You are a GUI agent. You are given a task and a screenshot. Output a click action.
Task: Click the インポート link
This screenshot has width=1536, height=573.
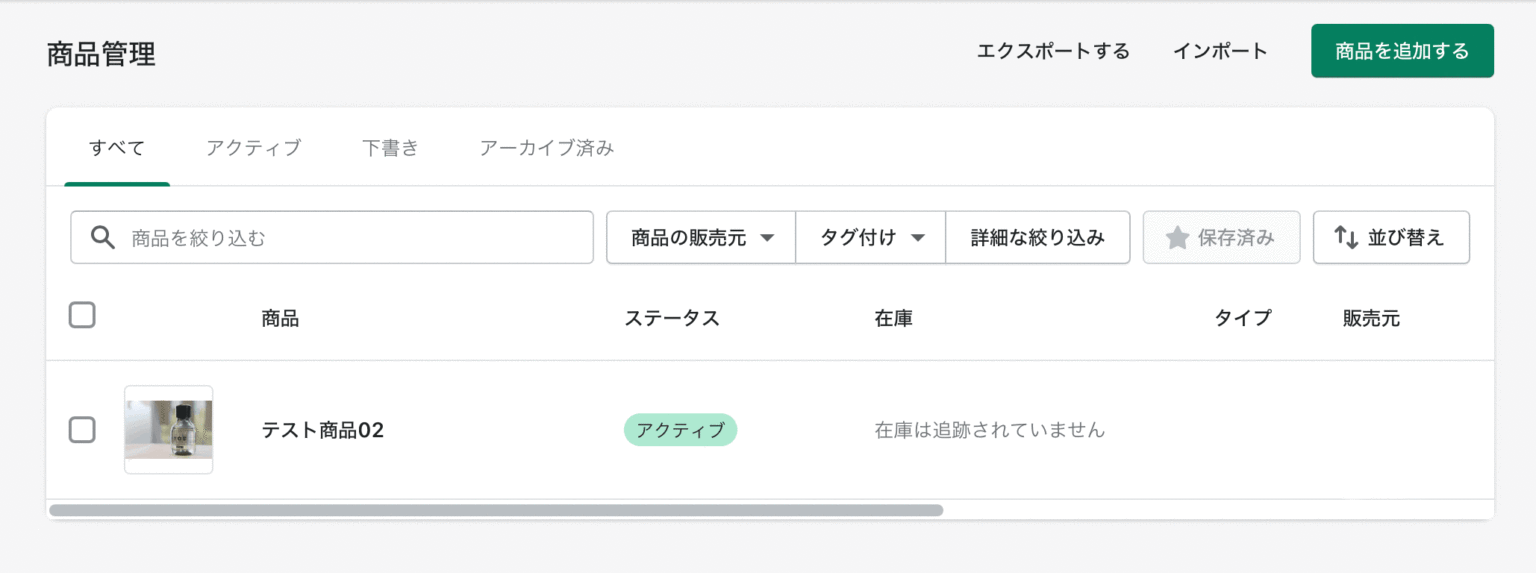(1220, 51)
